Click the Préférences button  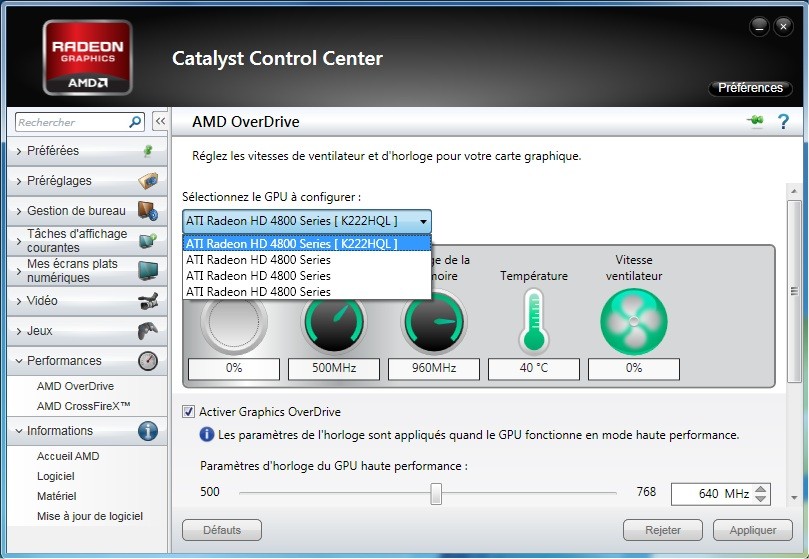pyautogui.click(x=750, y=88)
